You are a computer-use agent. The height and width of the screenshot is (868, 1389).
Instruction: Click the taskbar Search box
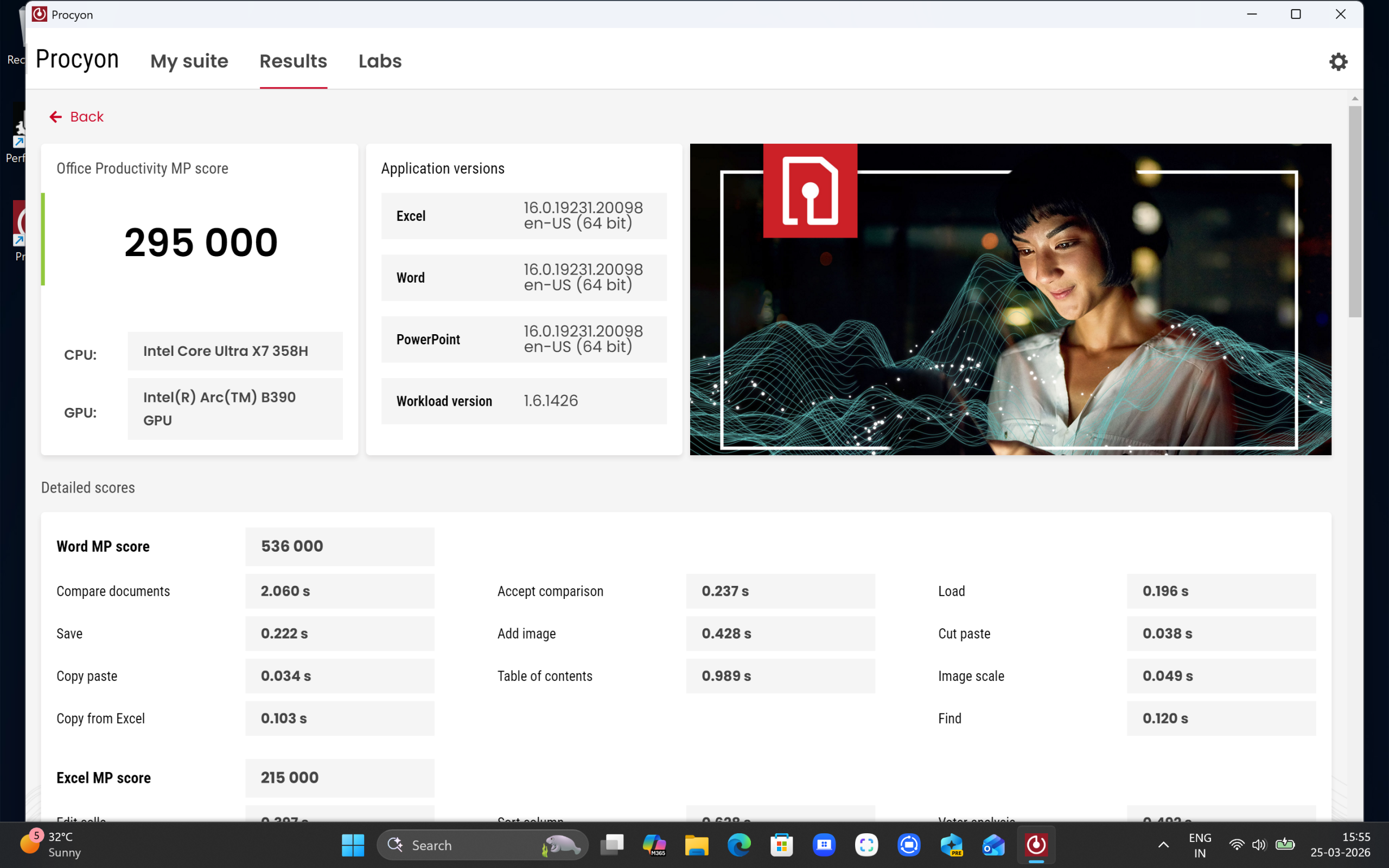coord(459,845)
